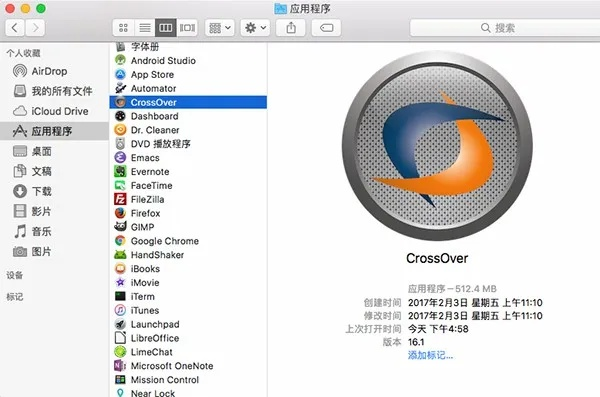Screen dimensions: 600x397
Task: Select Microsoft OneNote in the app list
Action: (188, 366)
